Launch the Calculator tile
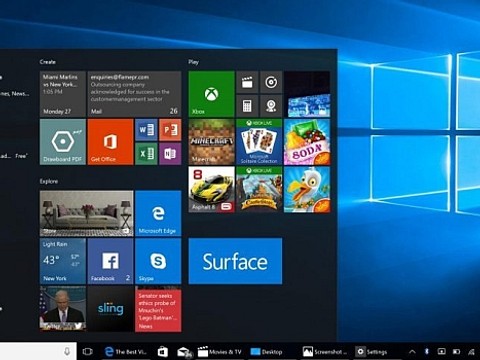 point(247,106)
